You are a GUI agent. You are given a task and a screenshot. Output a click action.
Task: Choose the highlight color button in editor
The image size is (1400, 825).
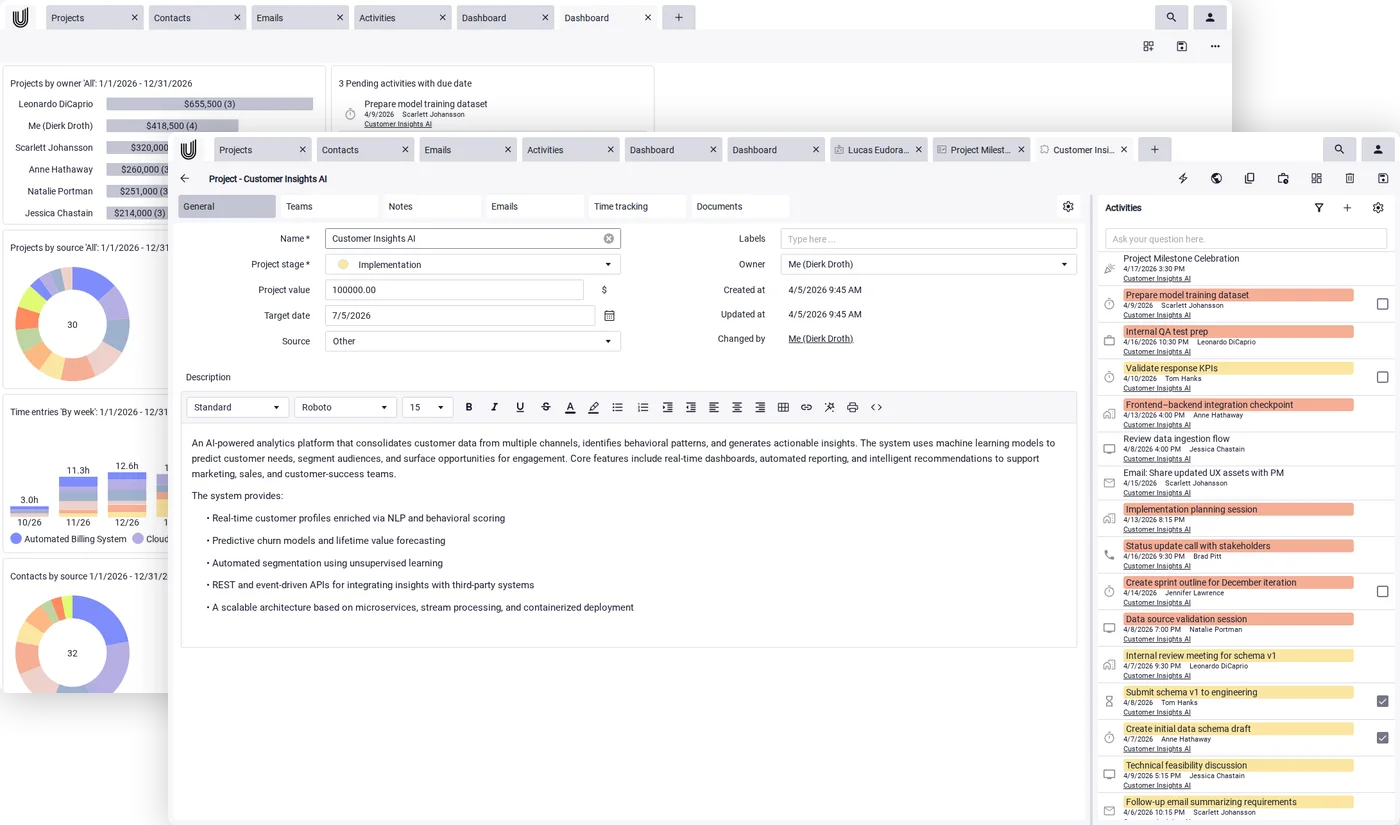coord(594,407)
